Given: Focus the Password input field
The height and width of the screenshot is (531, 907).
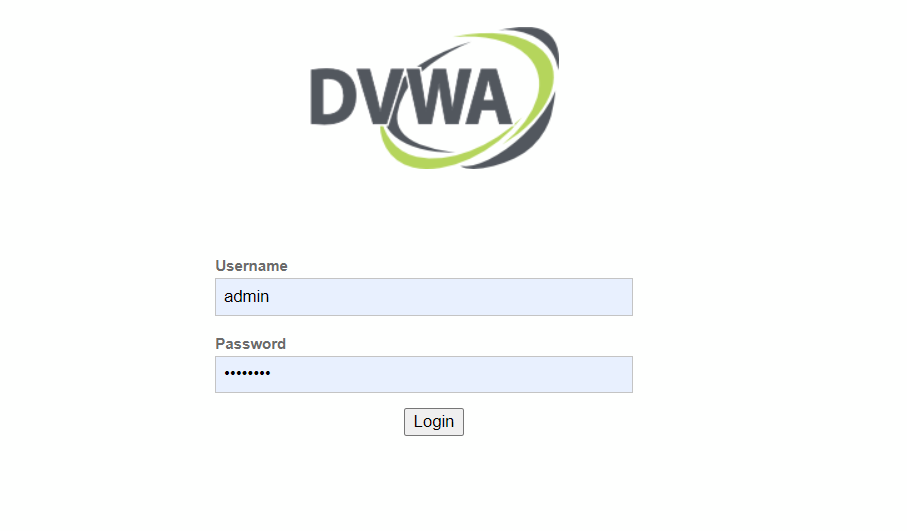Looking at the screenshot, I should (x=424, y=374).
